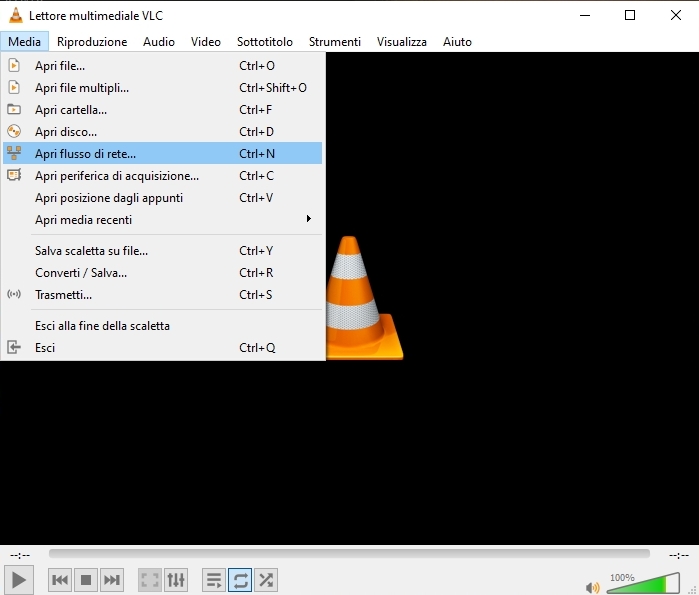Click elapsed time label left of seek bar

20,555
